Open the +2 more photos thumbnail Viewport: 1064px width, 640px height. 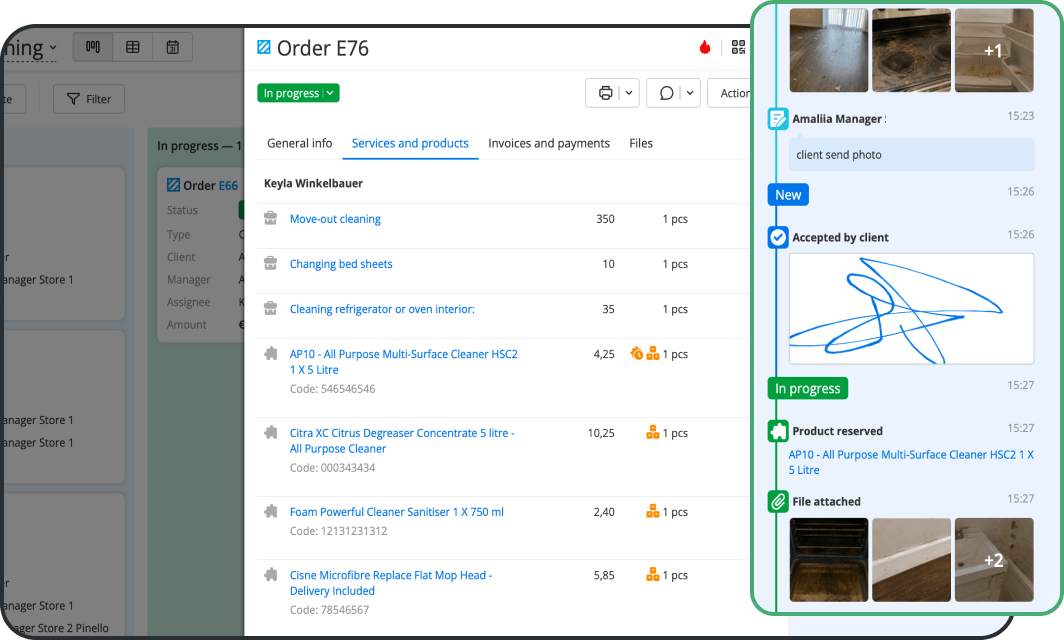[x=994, y=560]
